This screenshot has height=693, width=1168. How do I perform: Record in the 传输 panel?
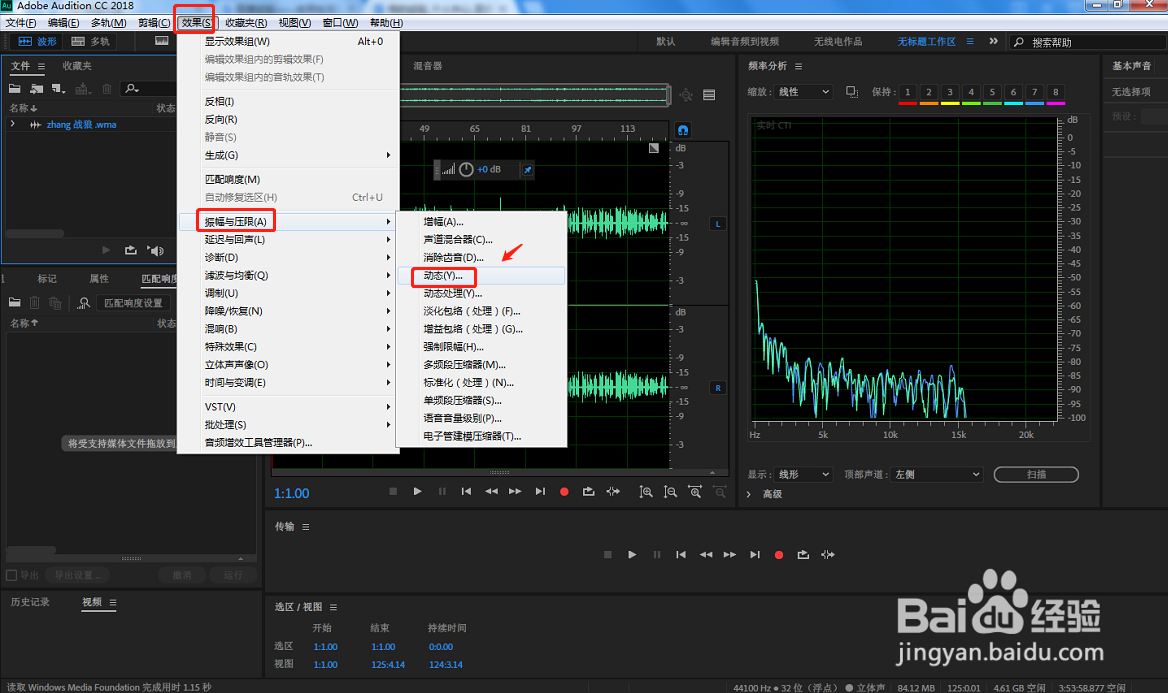click(778, 555)
